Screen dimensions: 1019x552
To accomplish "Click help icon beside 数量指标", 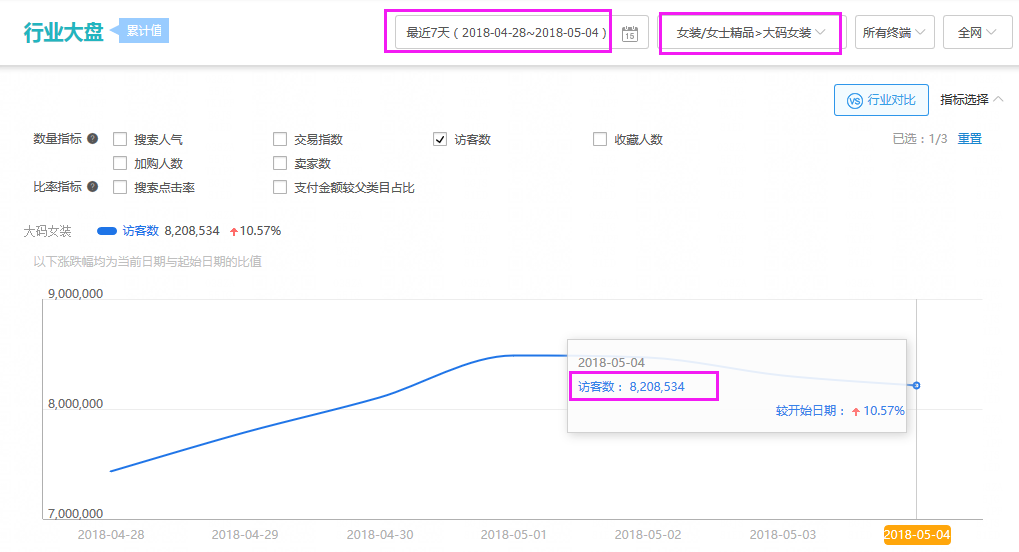I will point(93,139).
